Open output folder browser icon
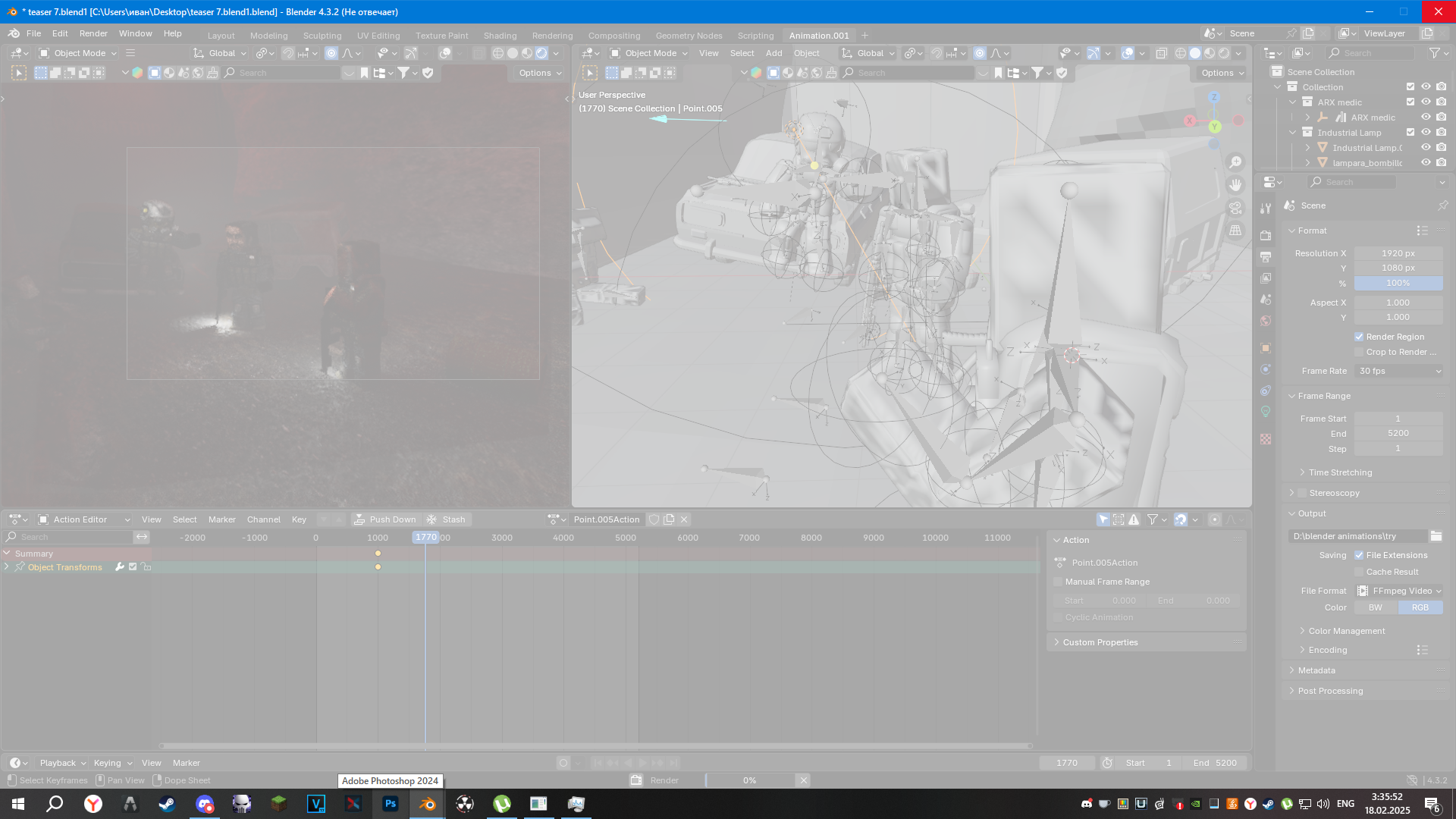Viewport: 1456px width, 819px height. pyautogui.click(x=1436, y=536)
